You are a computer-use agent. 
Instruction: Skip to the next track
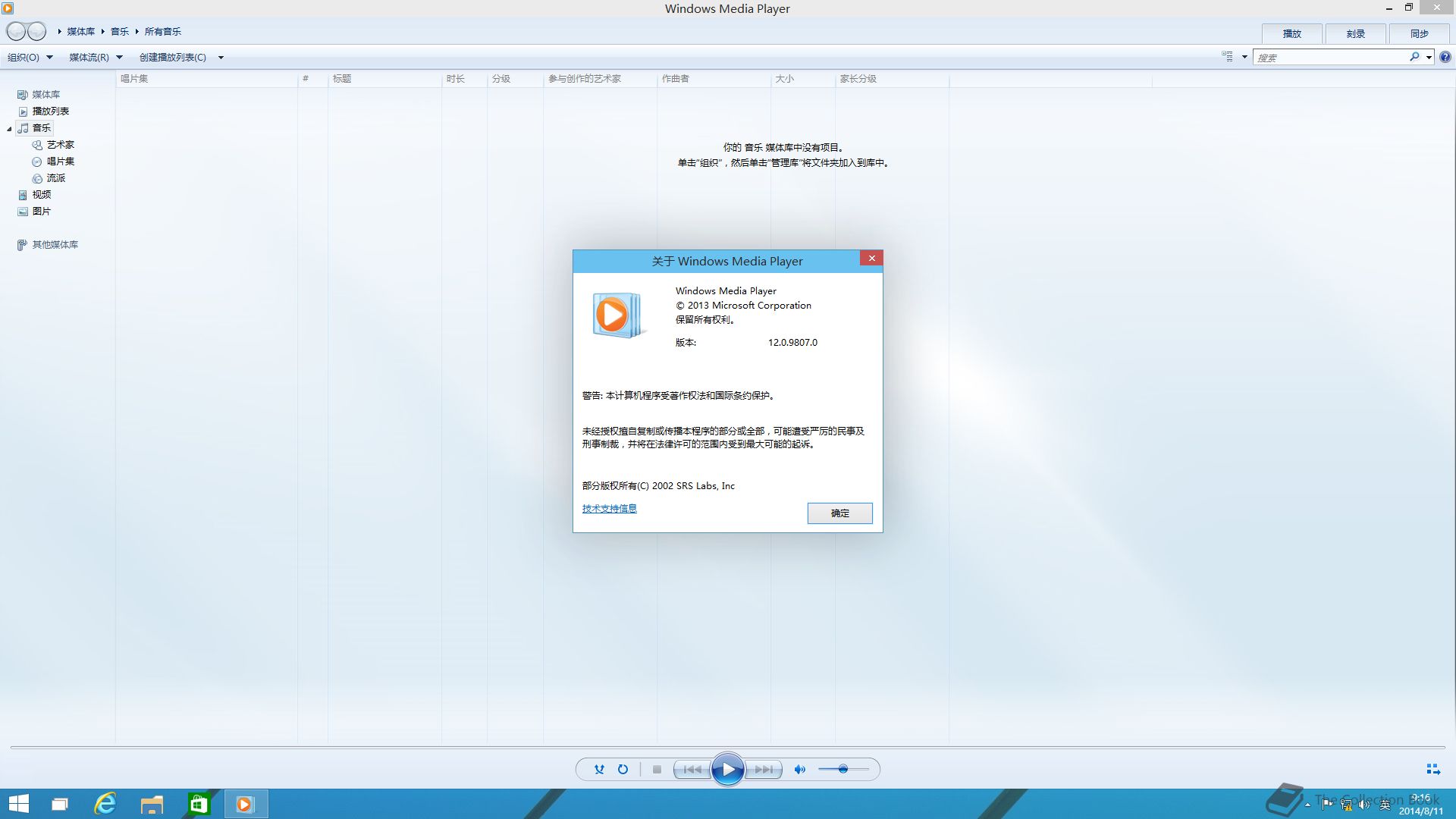click(764, 769)
